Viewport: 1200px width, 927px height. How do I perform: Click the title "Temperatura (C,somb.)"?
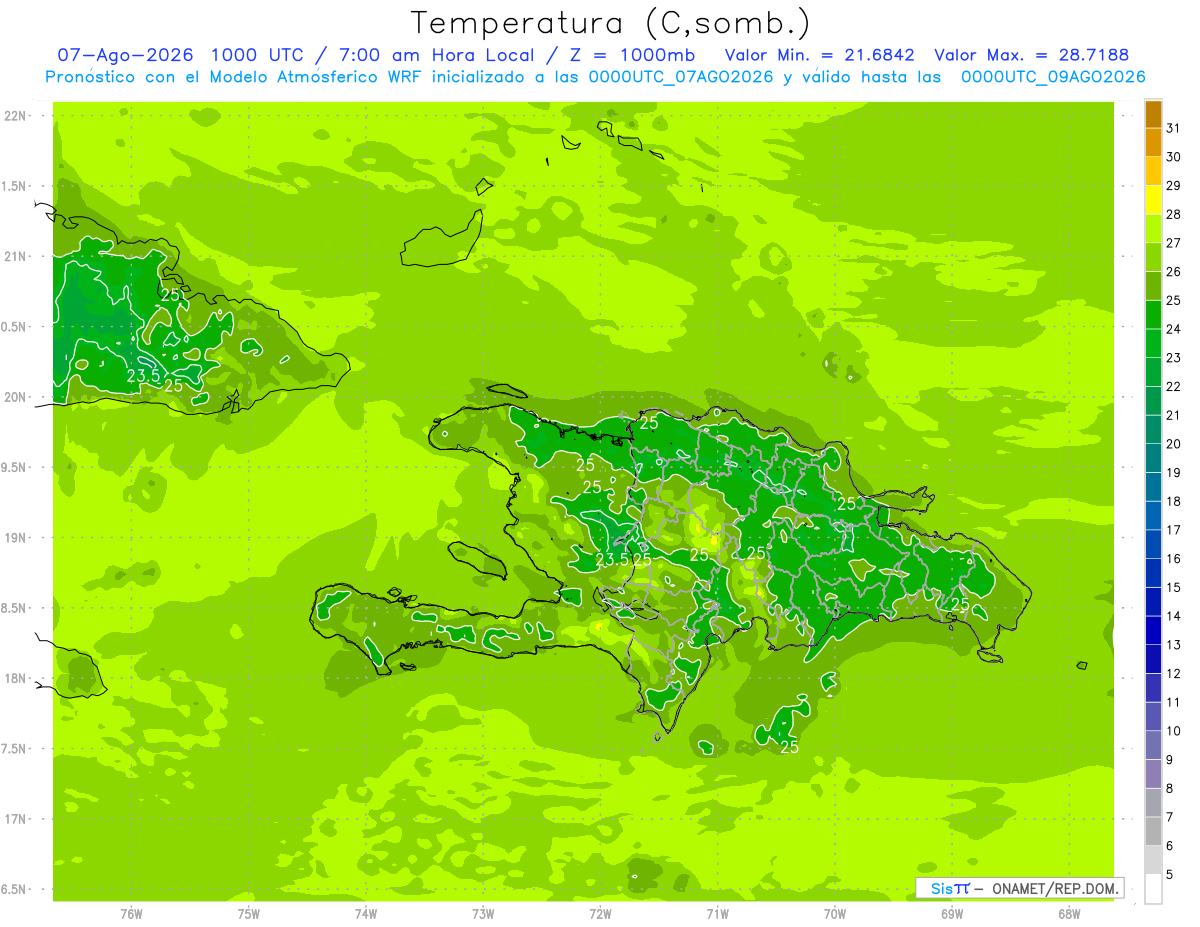611,23
